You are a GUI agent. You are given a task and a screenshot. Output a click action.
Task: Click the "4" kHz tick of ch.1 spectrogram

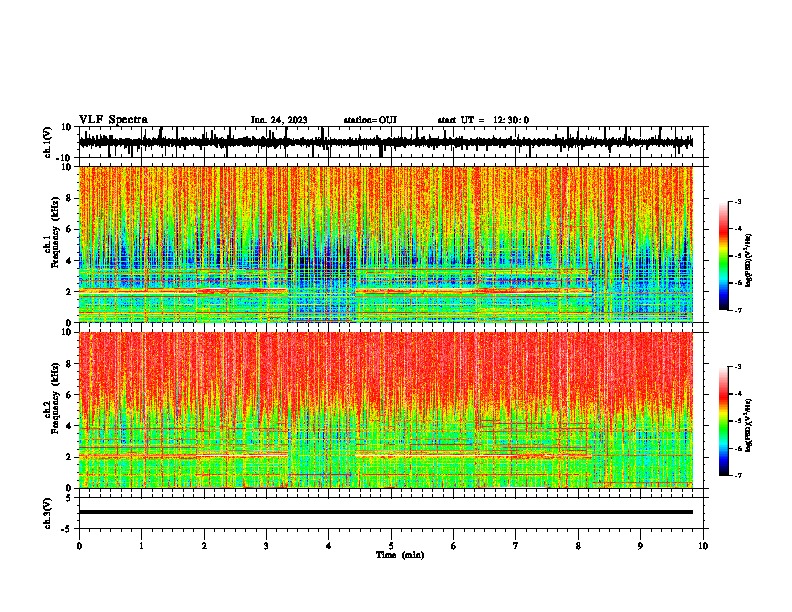point(69,261)
